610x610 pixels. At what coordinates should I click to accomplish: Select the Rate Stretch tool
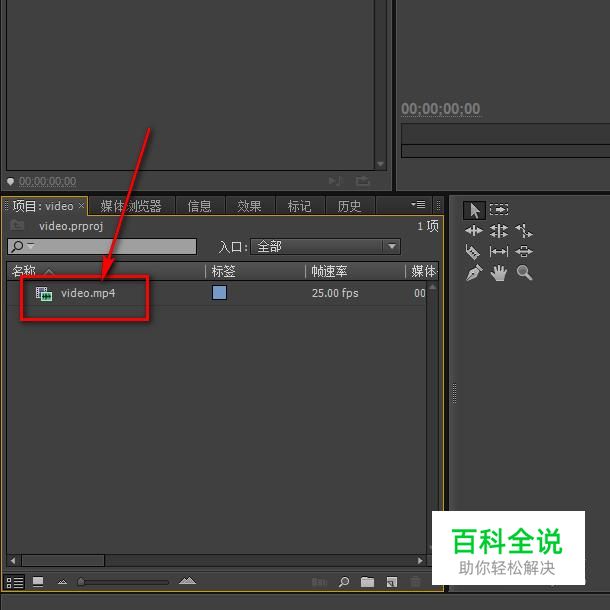point(524,231)
